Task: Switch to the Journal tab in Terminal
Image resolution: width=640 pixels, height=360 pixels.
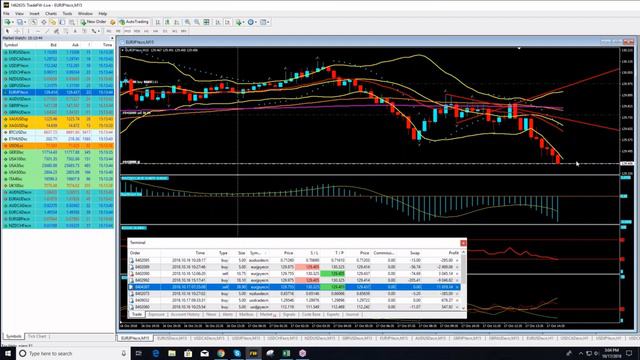Action: [x=352, y=314]
